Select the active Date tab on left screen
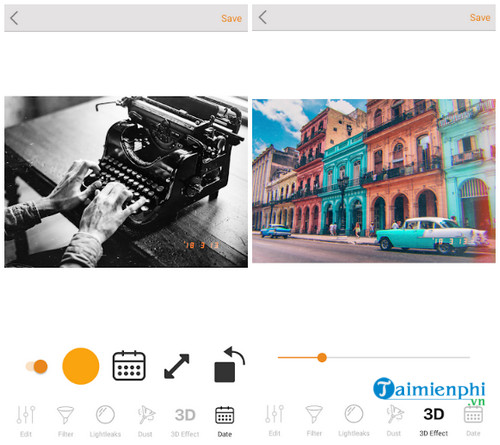500x445 pixels. [225, 421]
